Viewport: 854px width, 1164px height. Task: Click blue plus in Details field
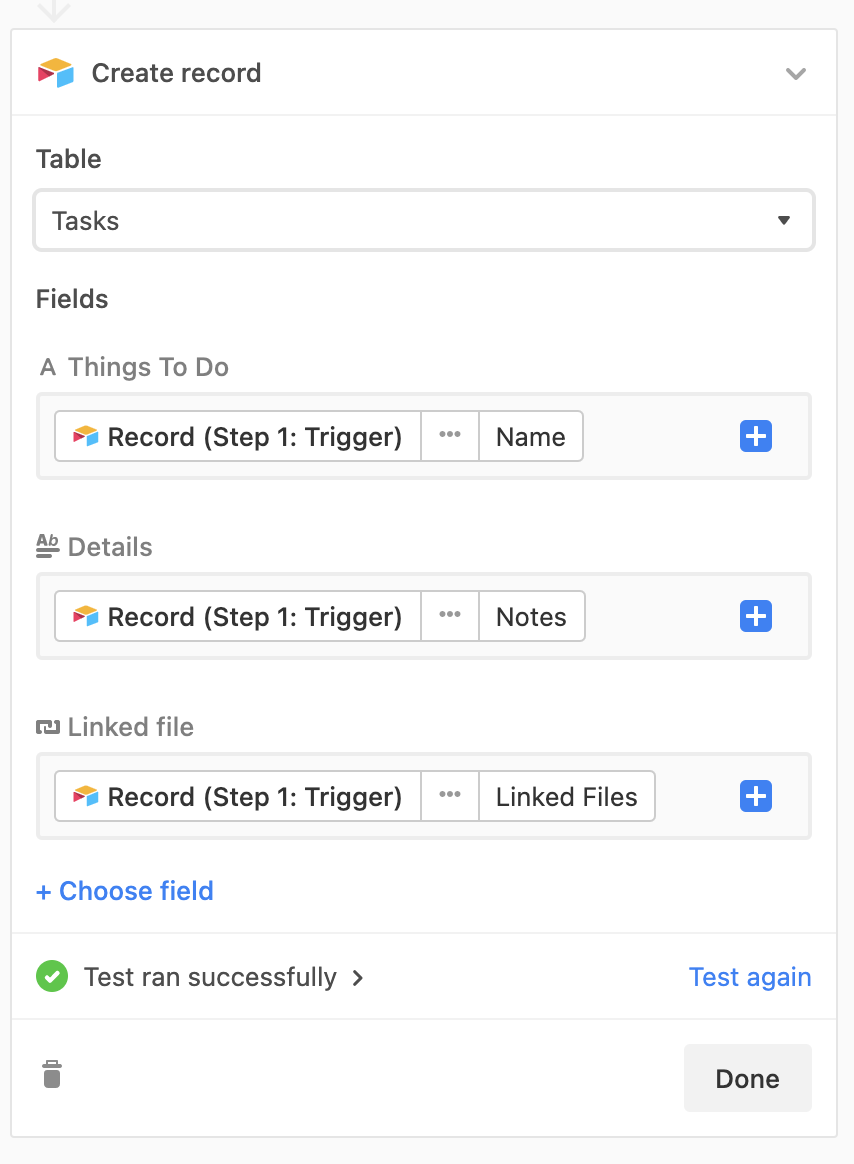pyautogui.click(x=756, y=616)
